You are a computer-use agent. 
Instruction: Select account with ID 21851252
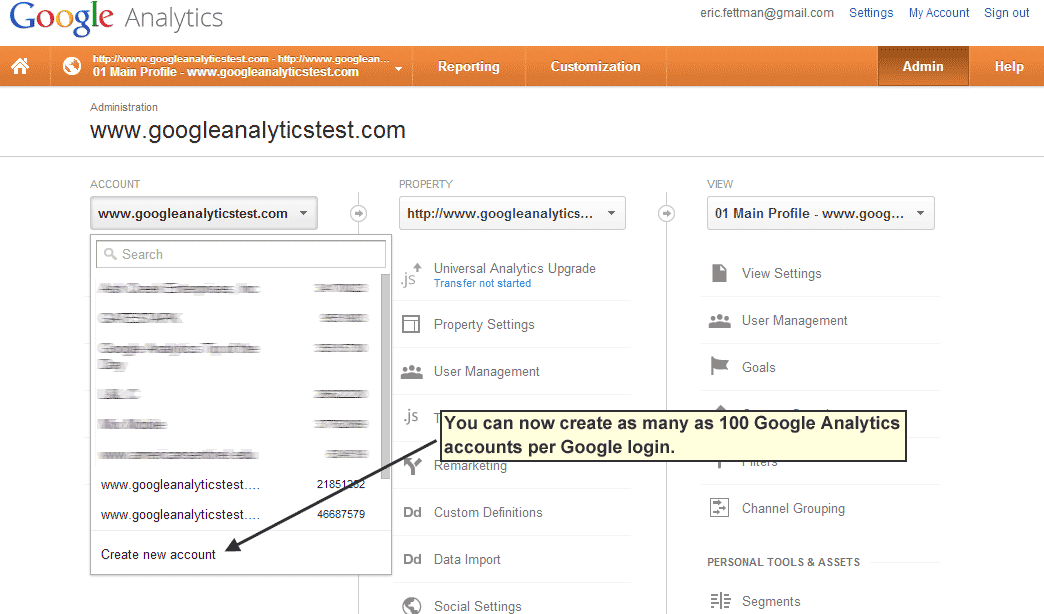tap(233, 484)
